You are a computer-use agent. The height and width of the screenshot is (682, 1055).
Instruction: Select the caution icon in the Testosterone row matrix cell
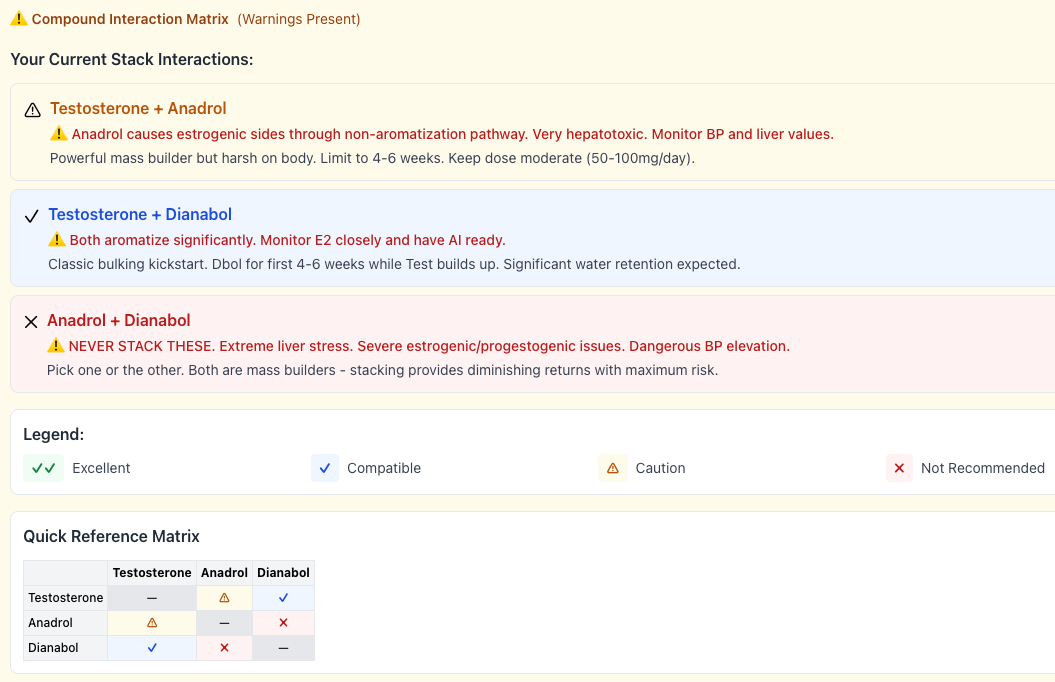coord(224,597)
